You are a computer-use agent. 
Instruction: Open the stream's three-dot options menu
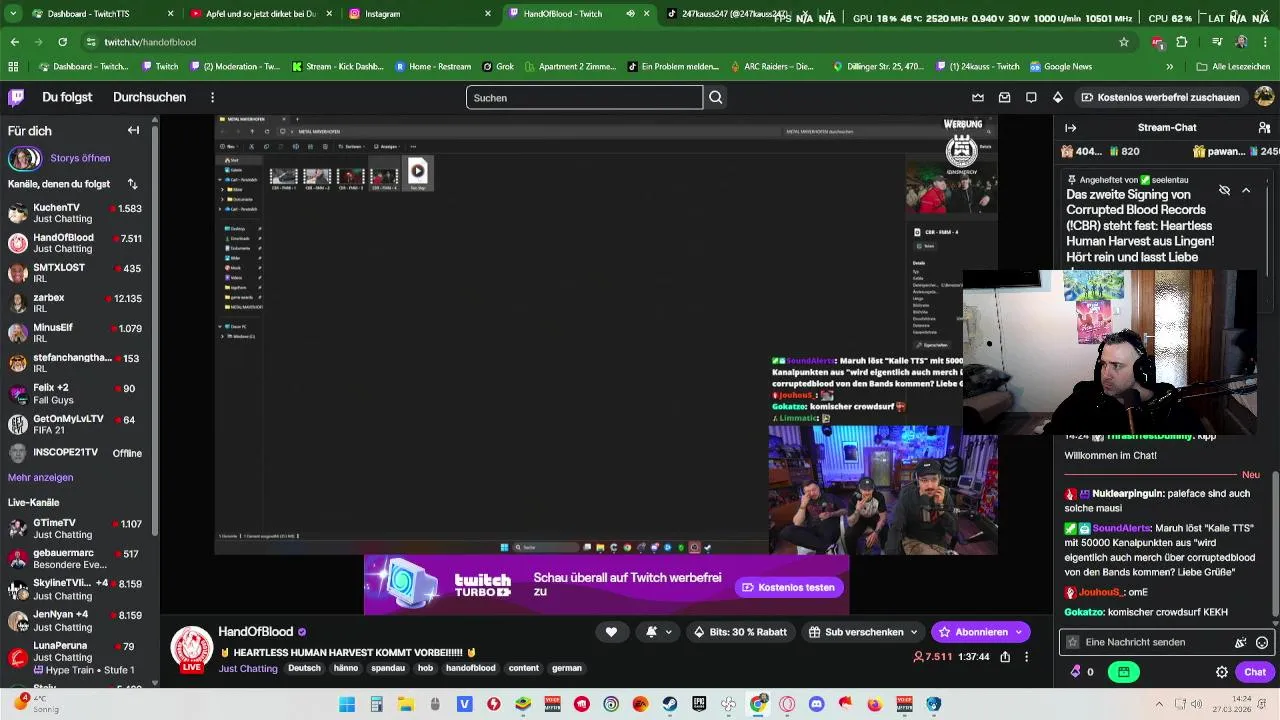1026,657
